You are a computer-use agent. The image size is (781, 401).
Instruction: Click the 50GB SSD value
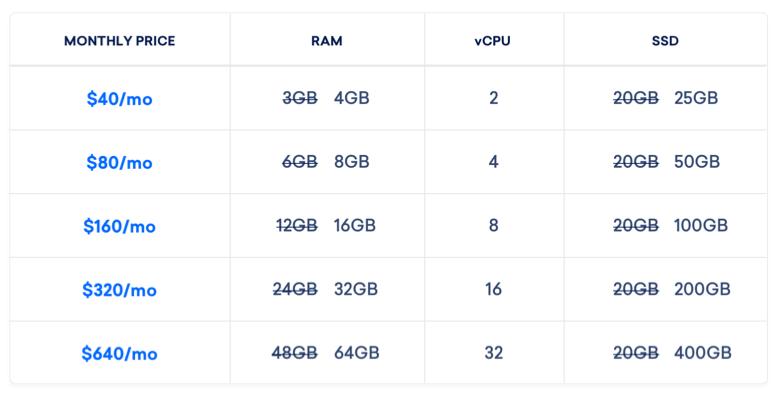pos(697,162)
